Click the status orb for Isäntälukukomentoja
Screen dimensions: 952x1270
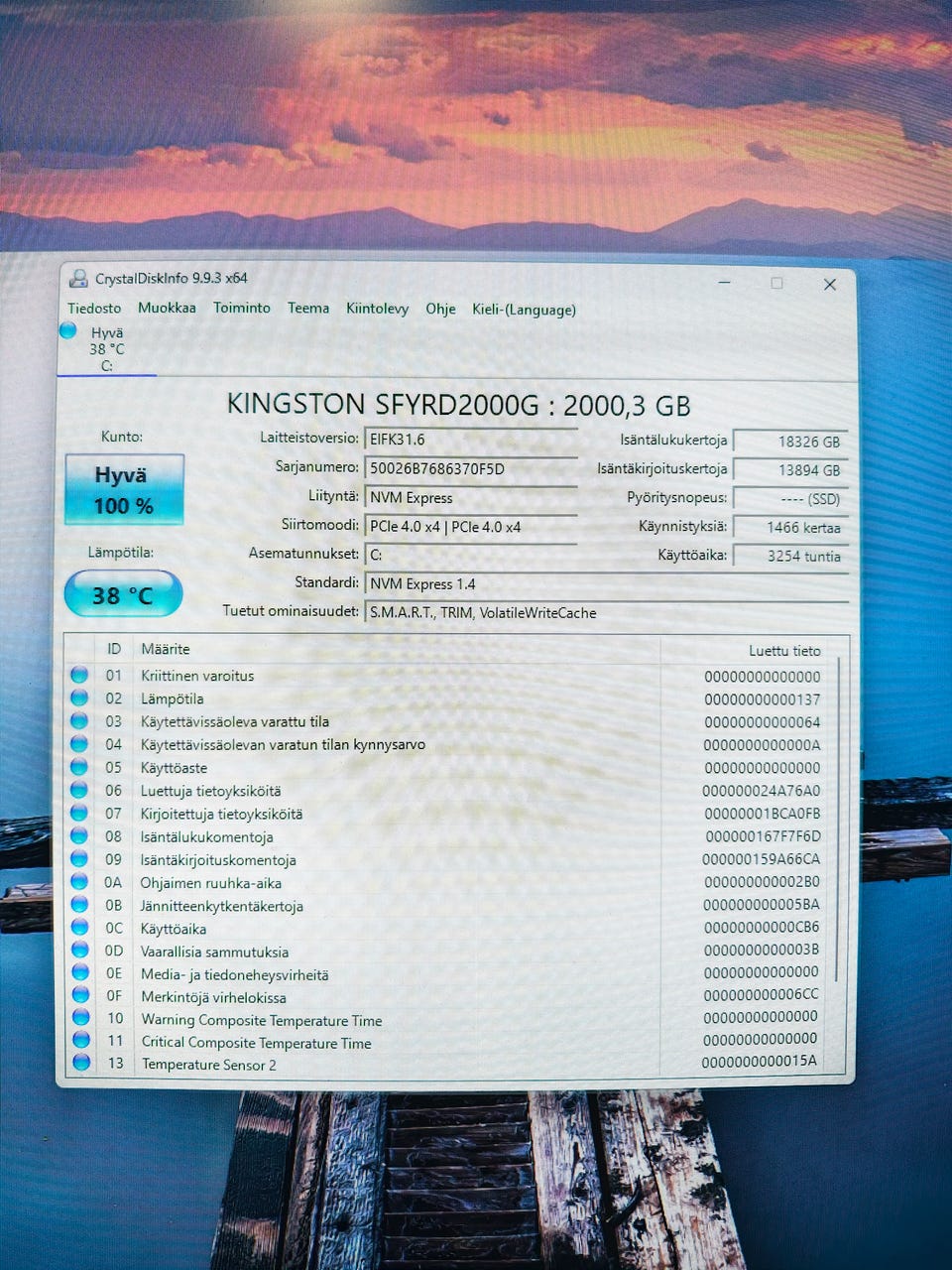coord(79,836)
